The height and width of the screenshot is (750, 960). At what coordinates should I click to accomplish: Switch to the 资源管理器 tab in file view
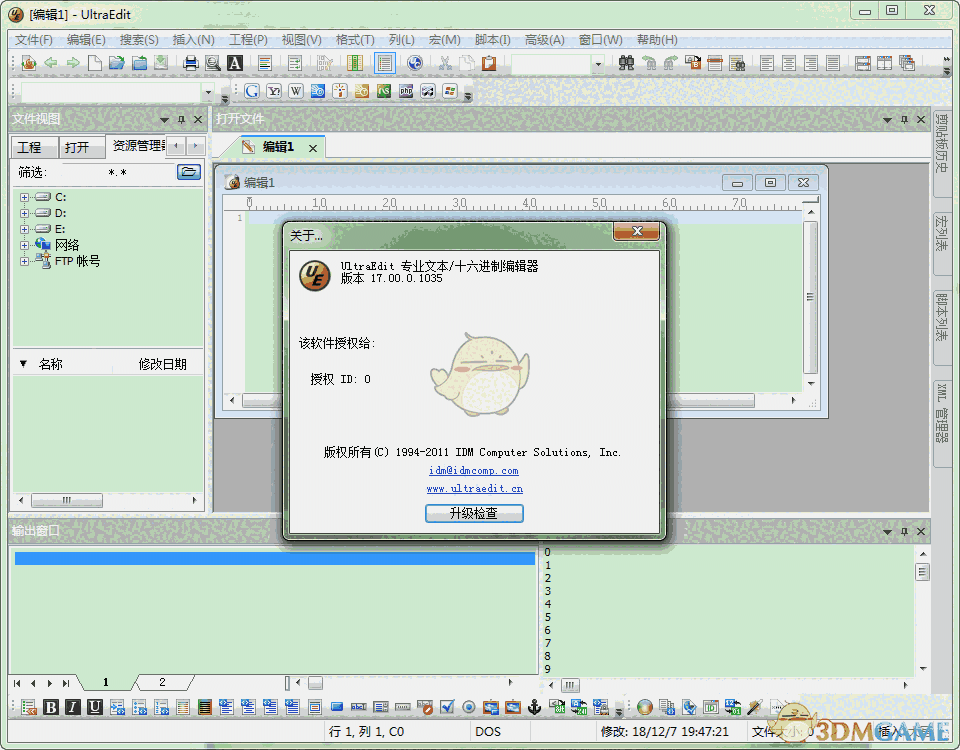pos(141,147)
